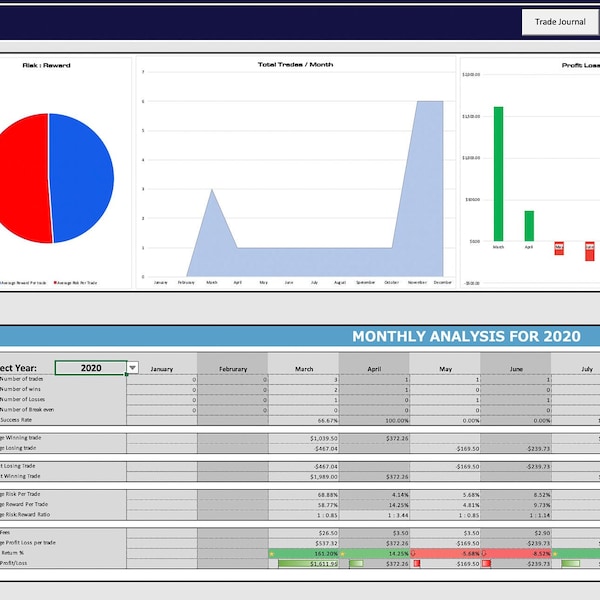Viewport: 600px width, 600px height.
Task: Click the gold star icon in July return cell
Action: 555,553
